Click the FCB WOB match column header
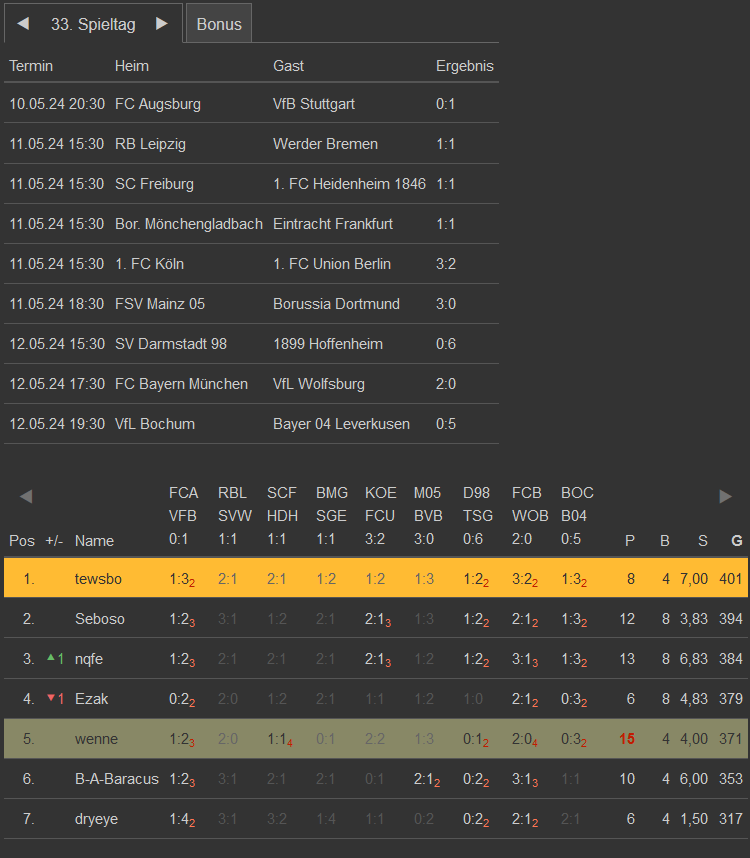Screen dimensions: 750x858 [527, 516]
